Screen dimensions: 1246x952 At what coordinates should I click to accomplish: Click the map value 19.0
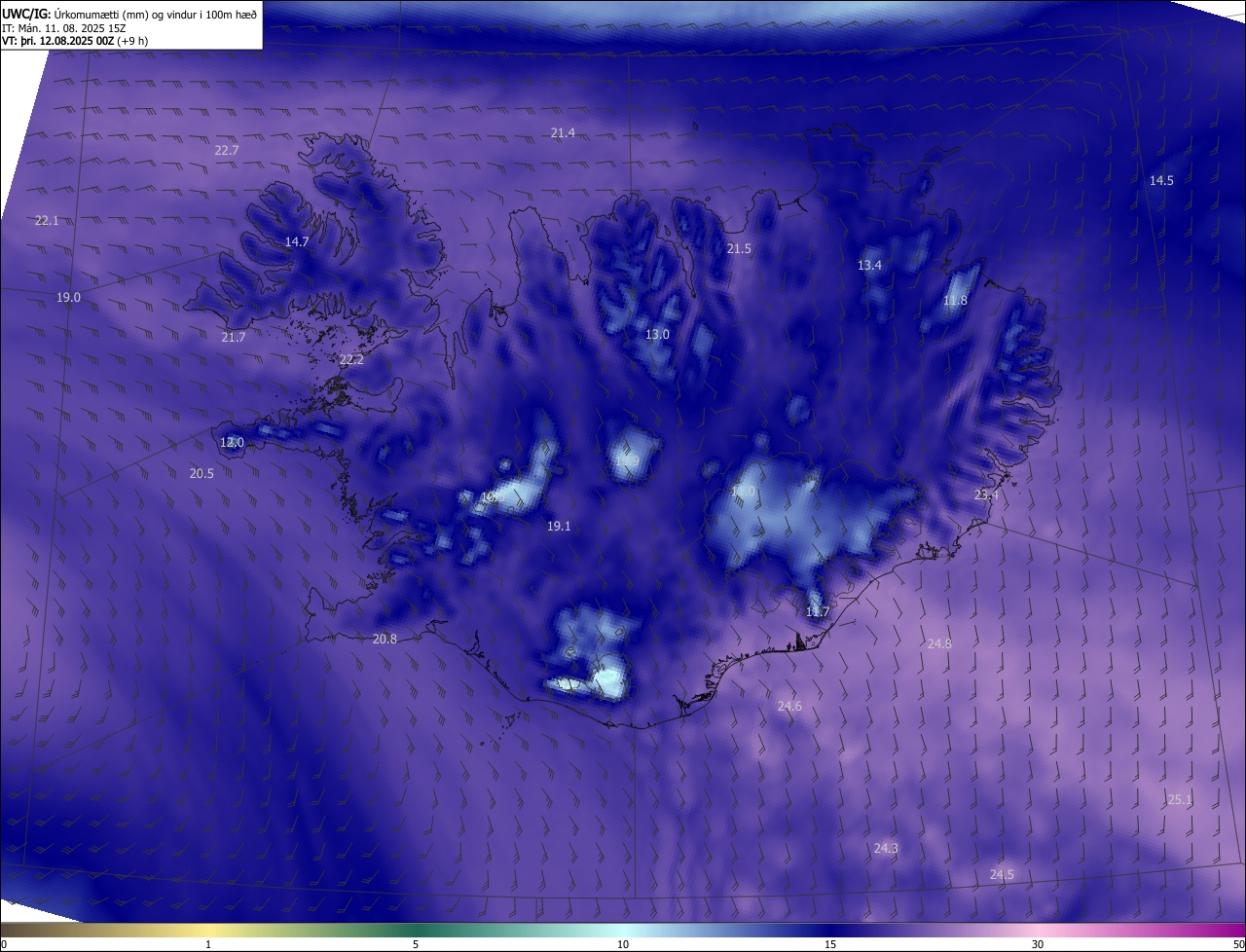click(68, 298)
